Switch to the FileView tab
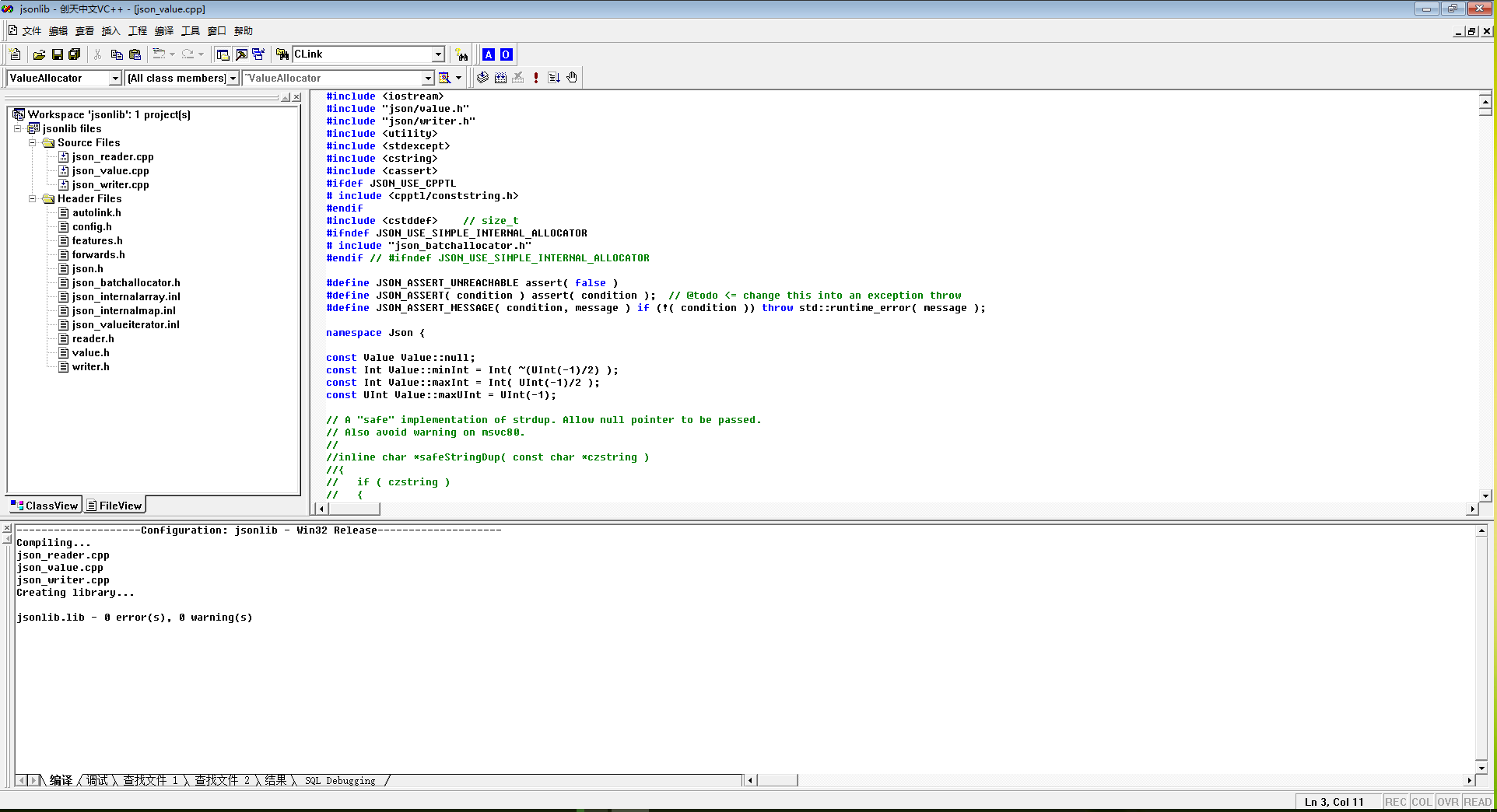 (114, 506)
